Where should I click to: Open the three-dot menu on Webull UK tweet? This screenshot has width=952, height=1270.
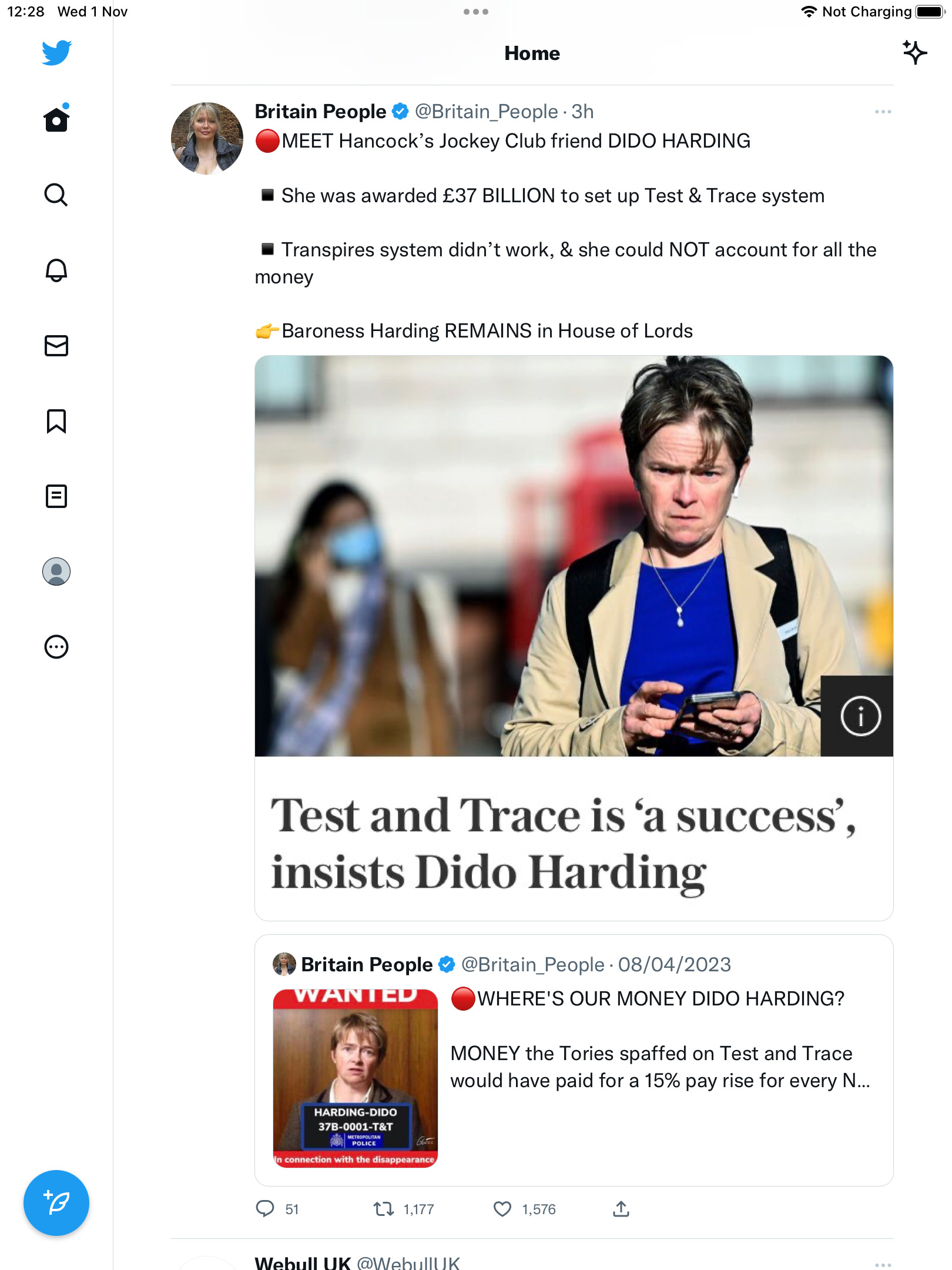tap(883, 1264)
